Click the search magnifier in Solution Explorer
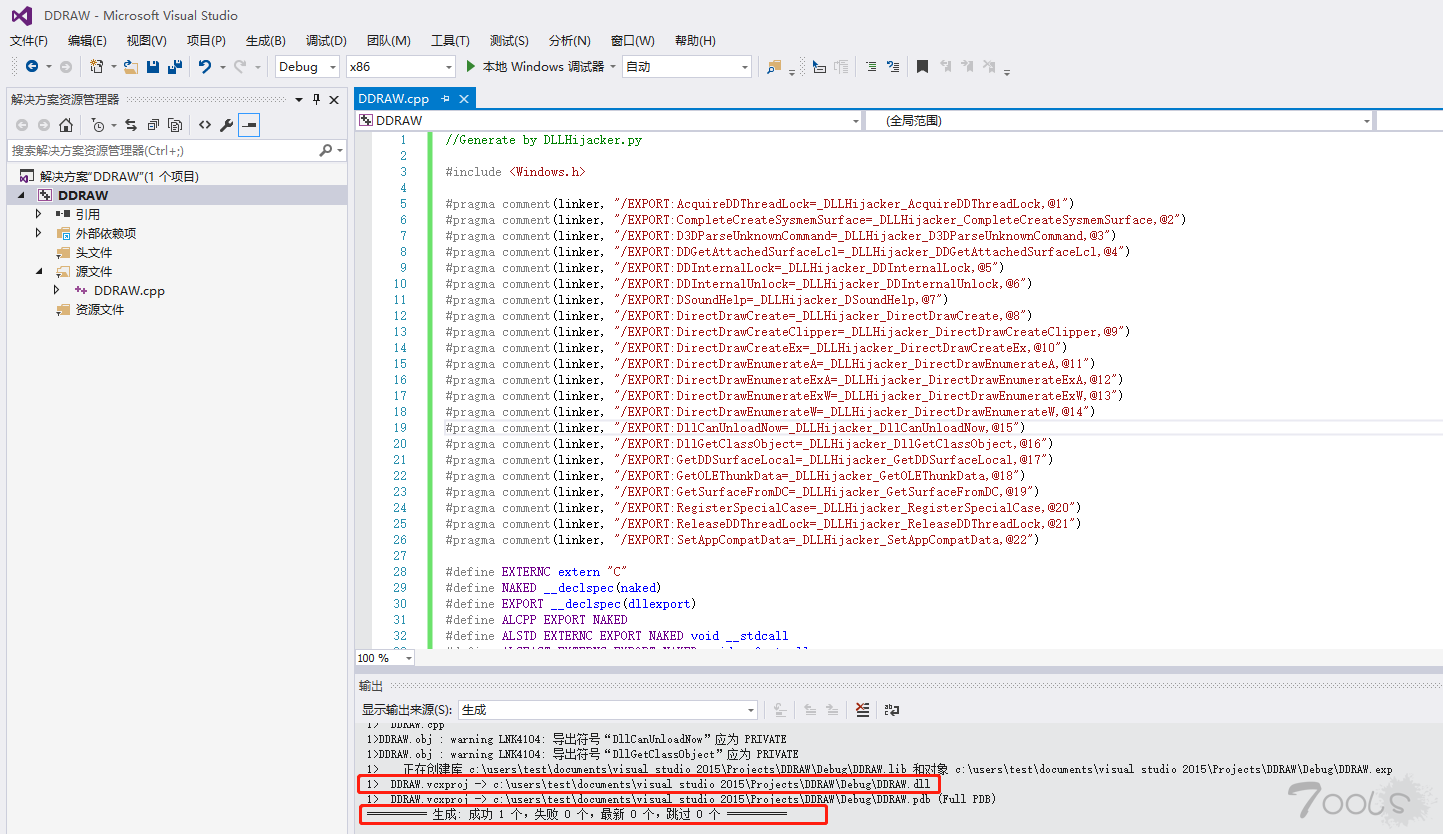This screenshot has width=1443, height=834. point(325,150)
